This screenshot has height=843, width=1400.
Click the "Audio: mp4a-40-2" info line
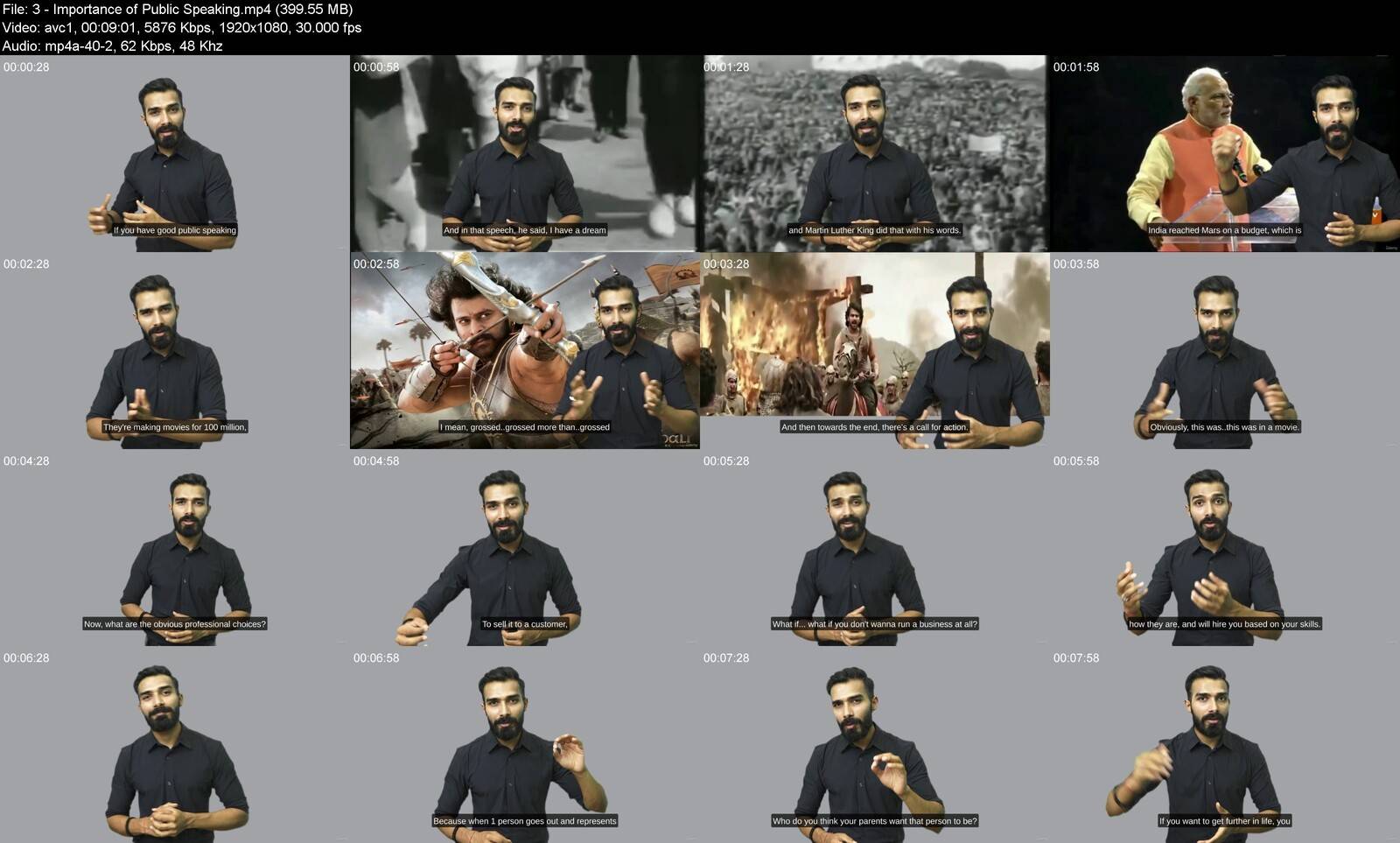[x=113, y=46]
